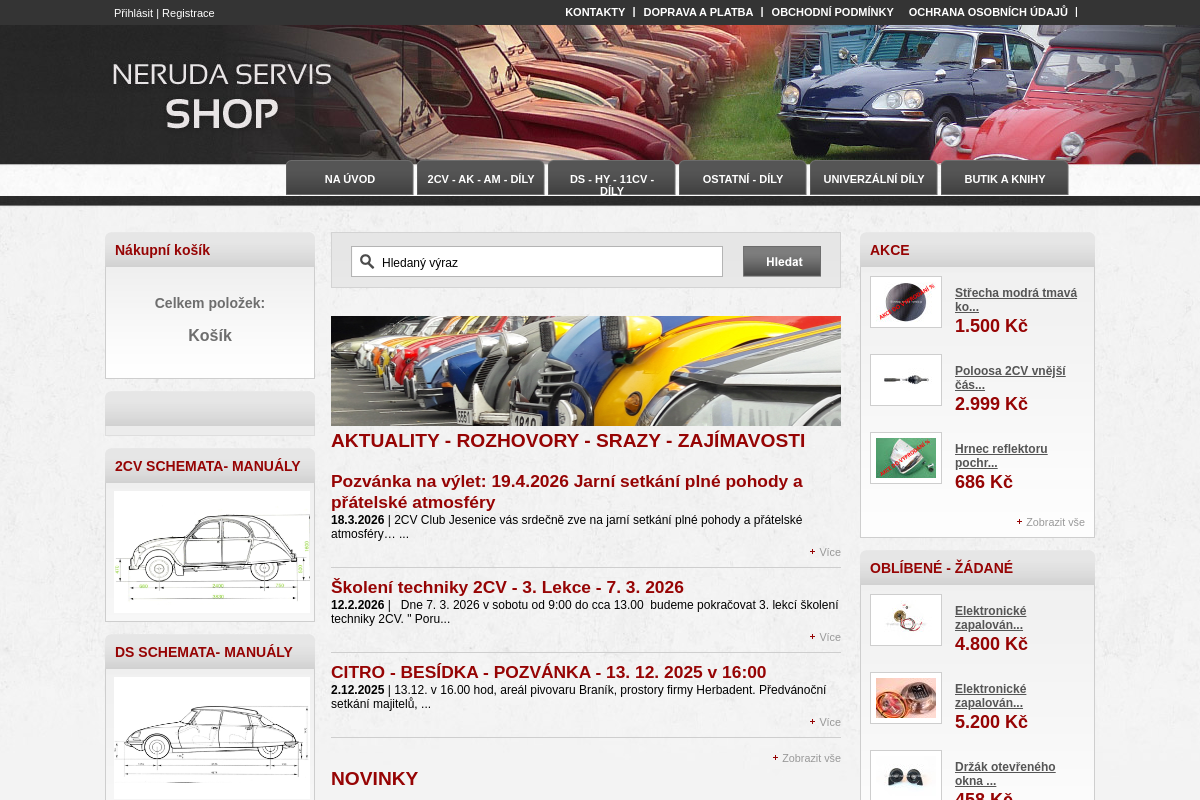Click the Přihlásit link
This screenshot has width=1200, height=800.
[133, 13]
